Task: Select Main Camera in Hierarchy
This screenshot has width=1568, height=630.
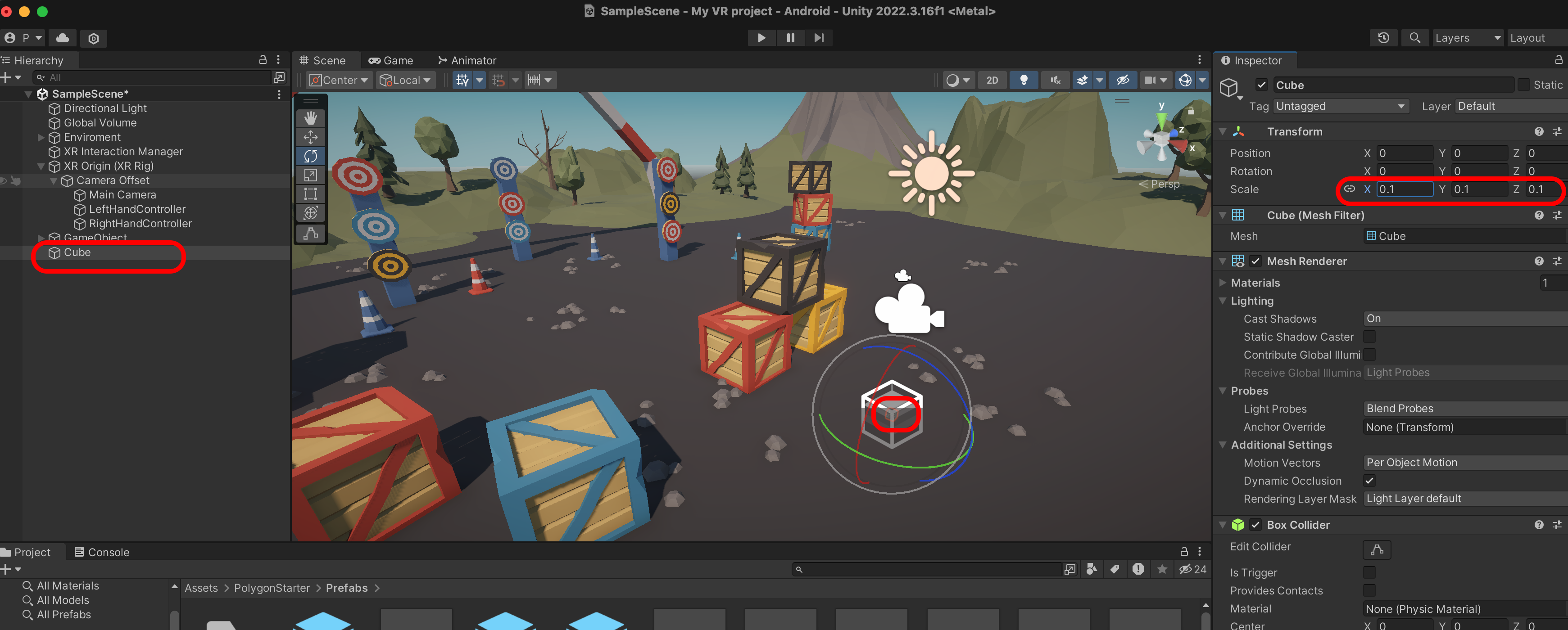Action: click(x=122, y=194)
